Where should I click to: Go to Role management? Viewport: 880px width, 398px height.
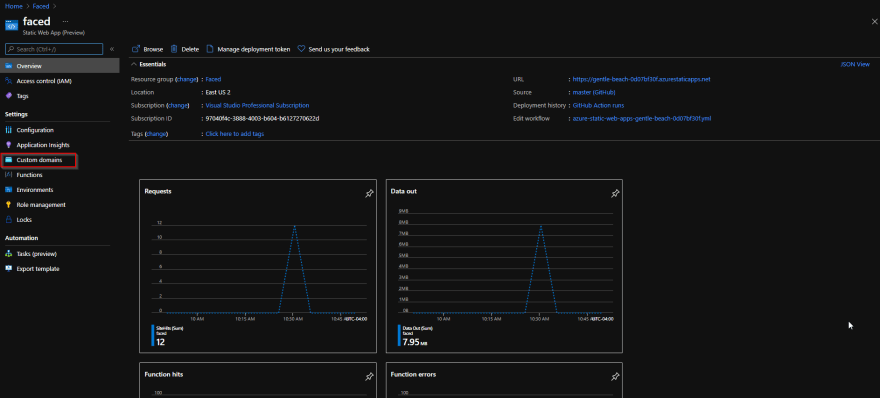[41, 205]
